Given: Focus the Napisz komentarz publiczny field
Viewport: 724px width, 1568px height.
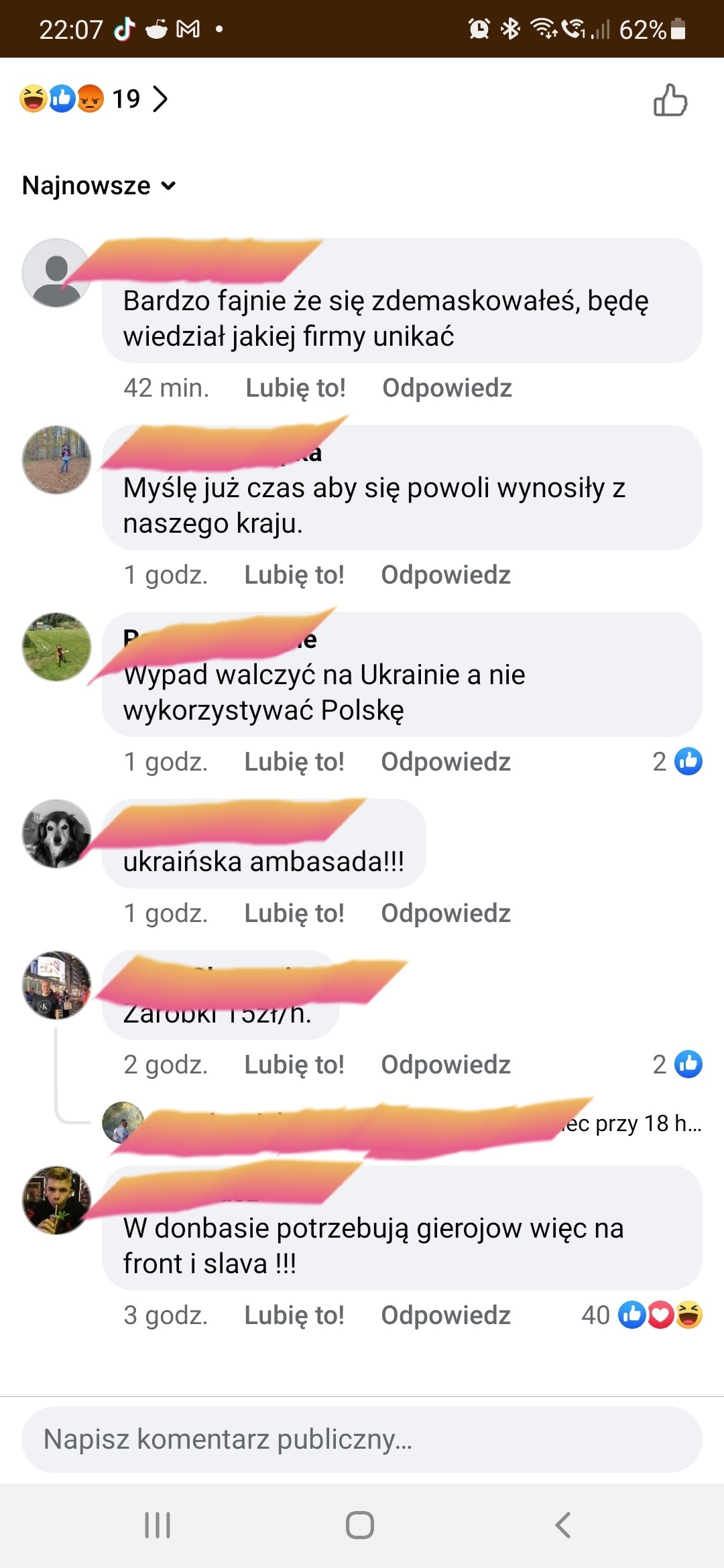Looking at the screenshot, I should click(362, 1439).
